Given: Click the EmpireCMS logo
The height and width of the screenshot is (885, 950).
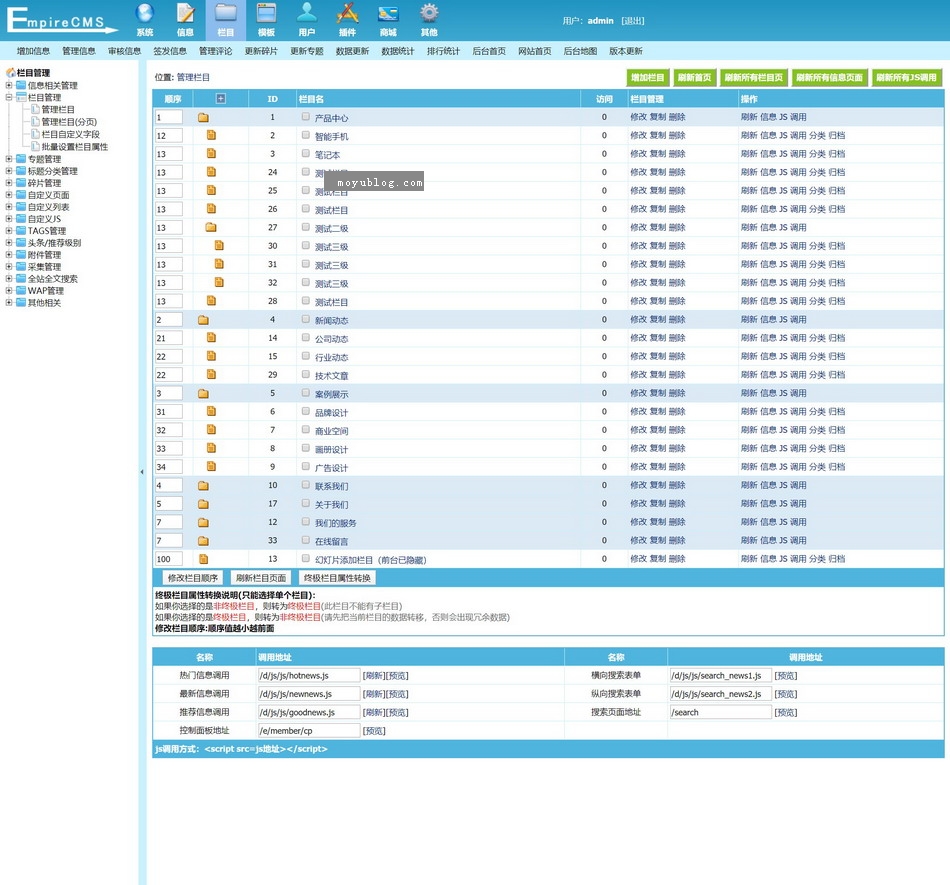Looking at the screenshot, I should [x=62, y=20].
